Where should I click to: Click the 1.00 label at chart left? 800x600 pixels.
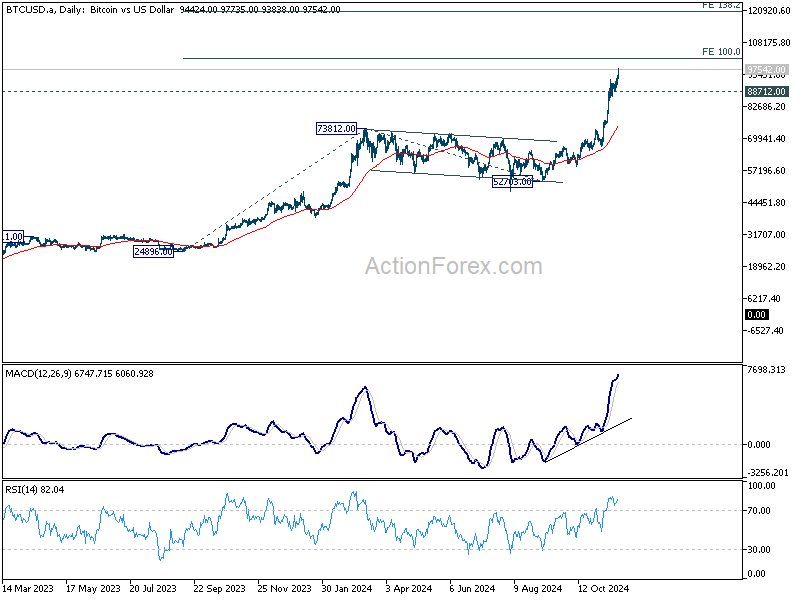pyautogui.click(x=13, y=237)
